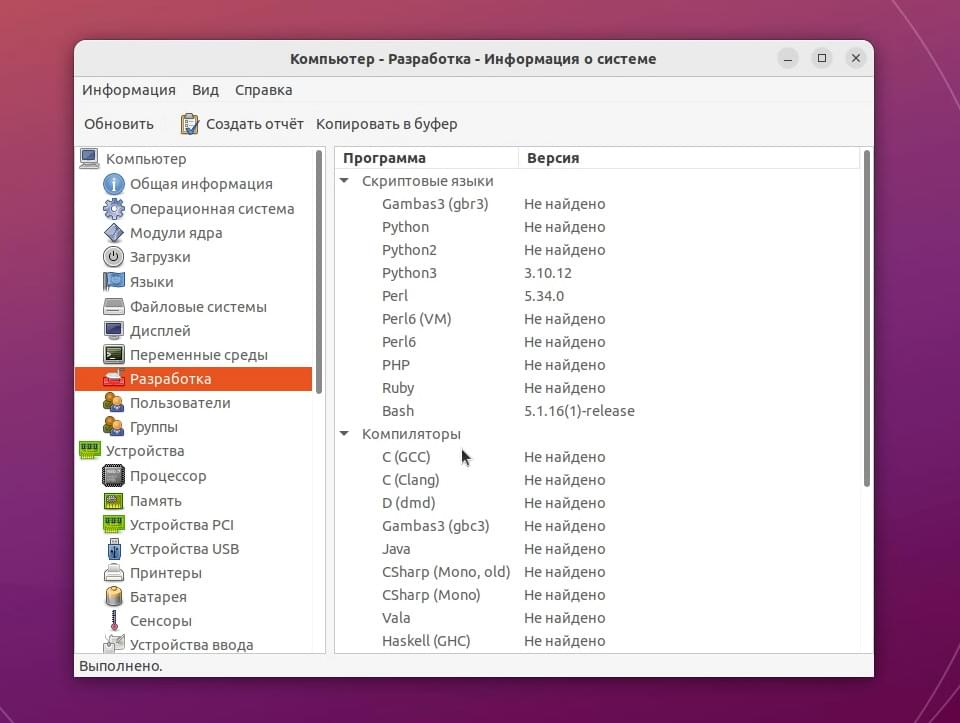Select Переменные среды in the sidebar
Viewport: 960px width, 723px height.
tap(198, 355)
